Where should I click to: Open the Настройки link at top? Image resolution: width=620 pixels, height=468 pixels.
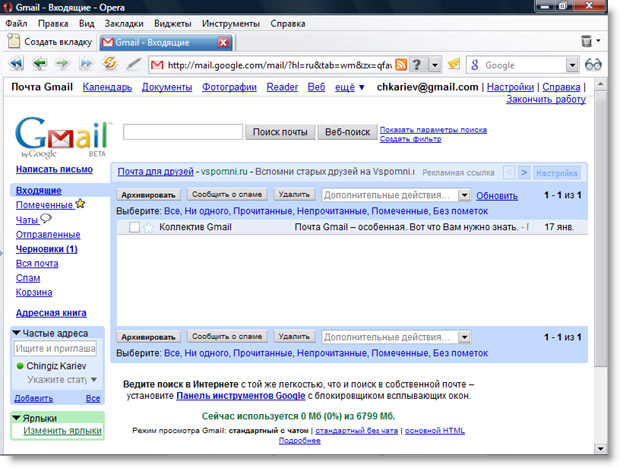coord(510,87)
